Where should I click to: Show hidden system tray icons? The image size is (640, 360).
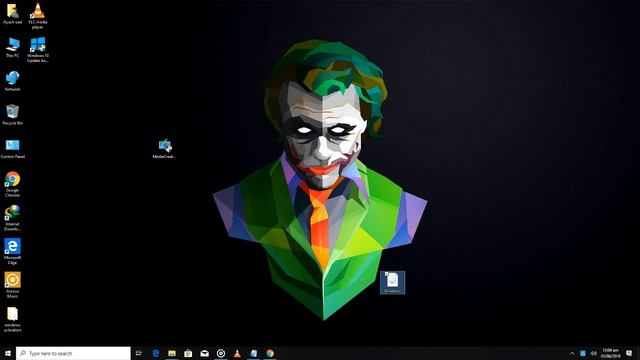click(x=572, y=353)
